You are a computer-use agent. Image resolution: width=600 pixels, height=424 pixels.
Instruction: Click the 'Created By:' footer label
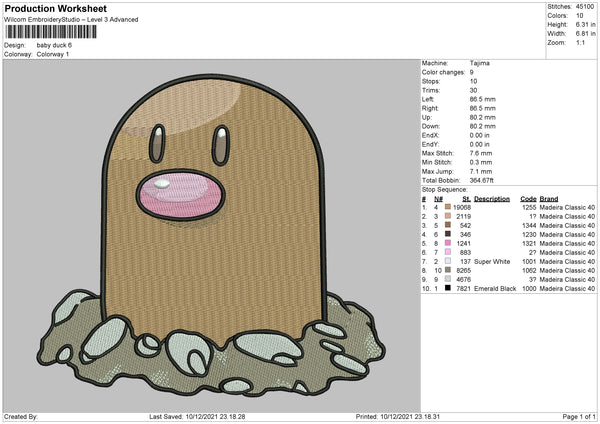(21, 417)
